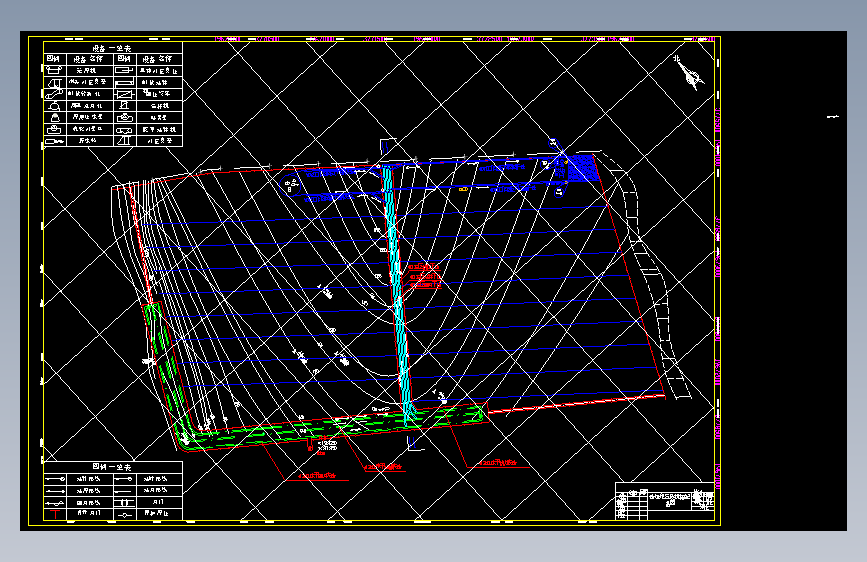Select the solid blue hatched block on the site's upper right

(x=582, y=168)
